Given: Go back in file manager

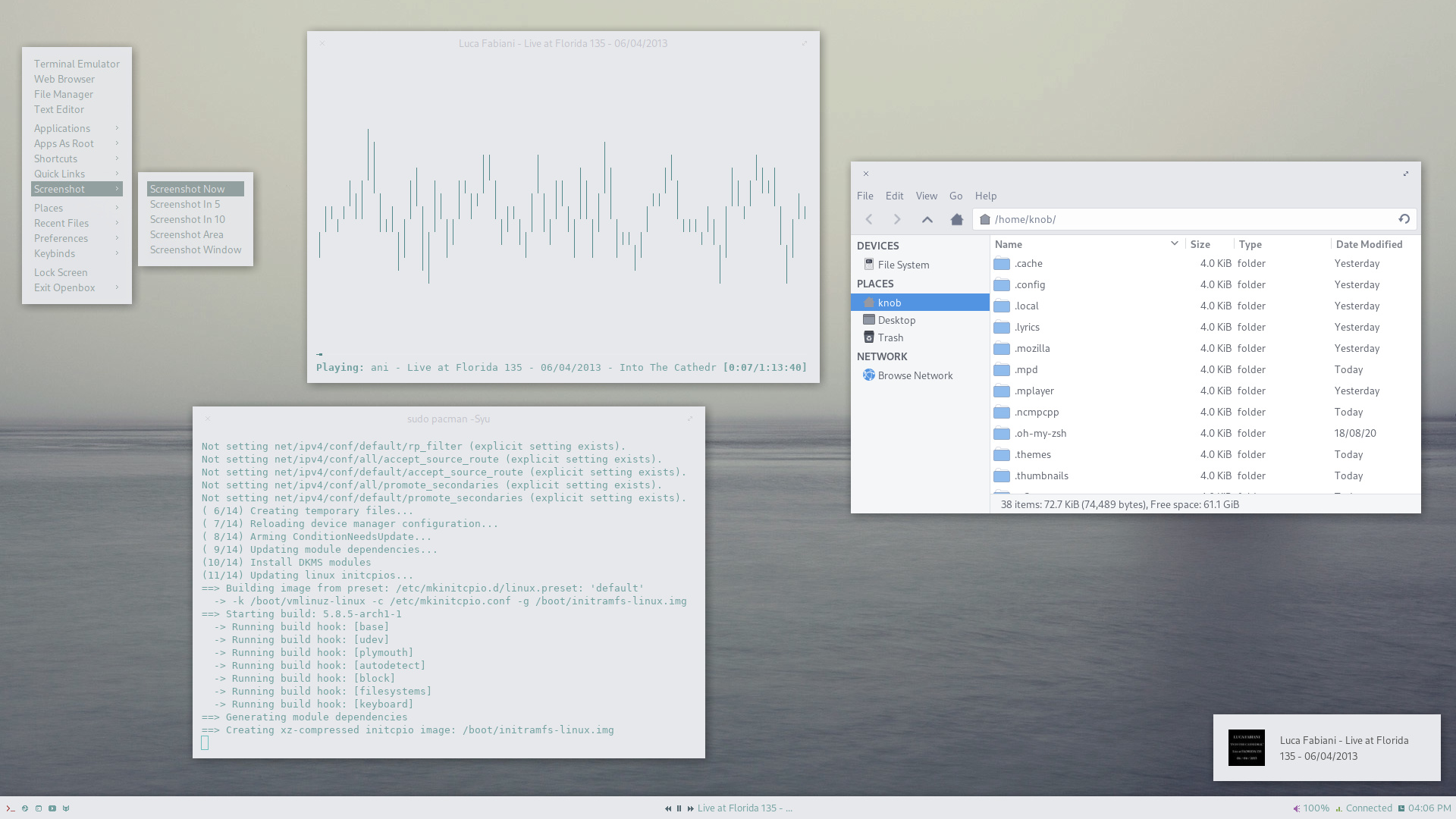Looking at the screenshot, I should click(x=869, y=219).
